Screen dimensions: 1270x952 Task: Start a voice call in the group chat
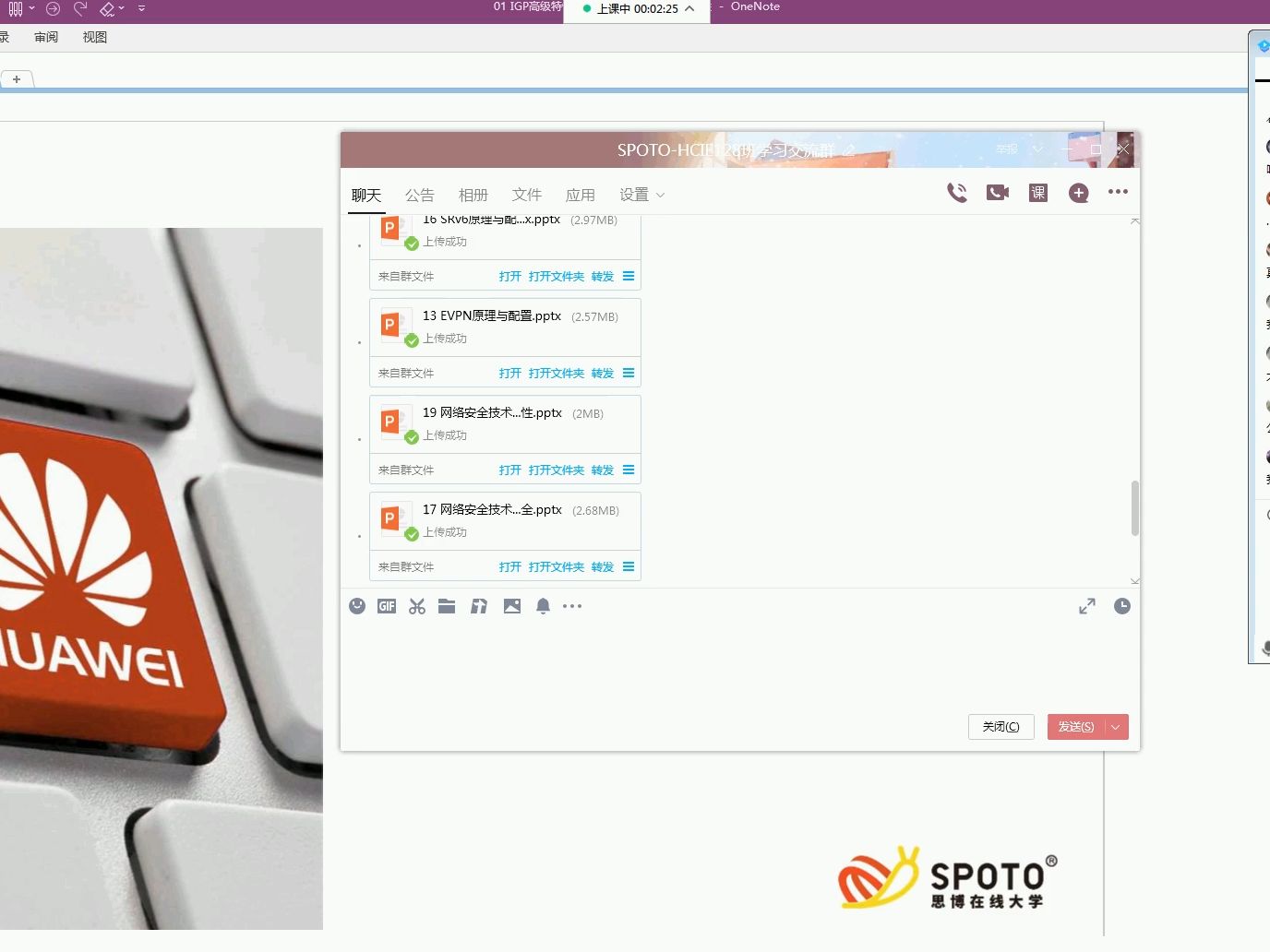click(957, 193)
